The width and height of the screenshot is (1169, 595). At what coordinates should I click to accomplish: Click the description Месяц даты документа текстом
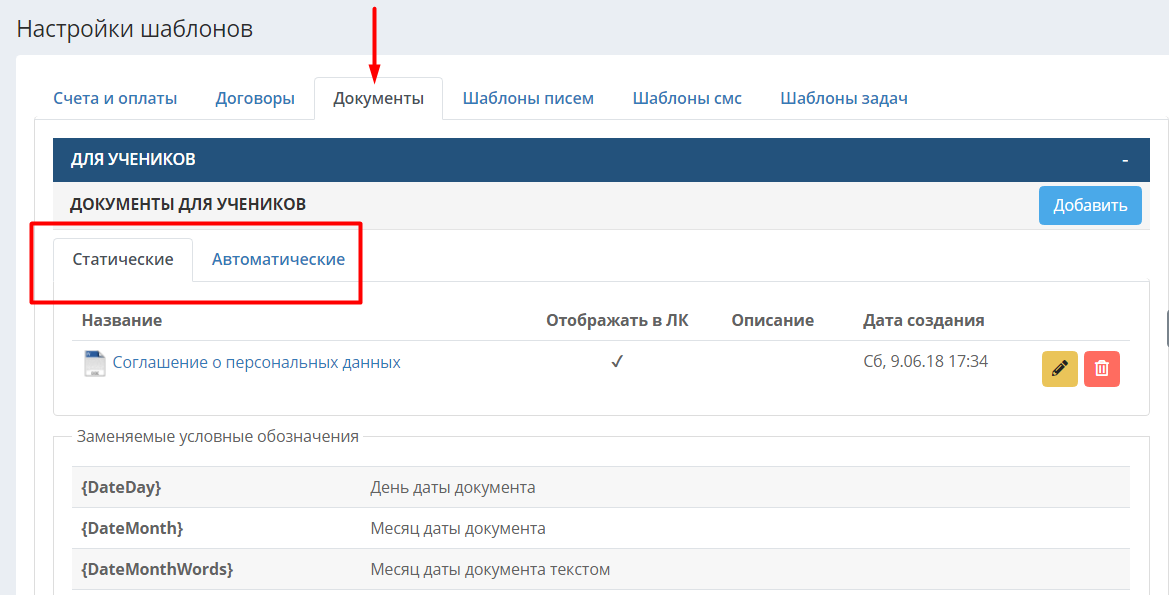[x=490, y=570]
